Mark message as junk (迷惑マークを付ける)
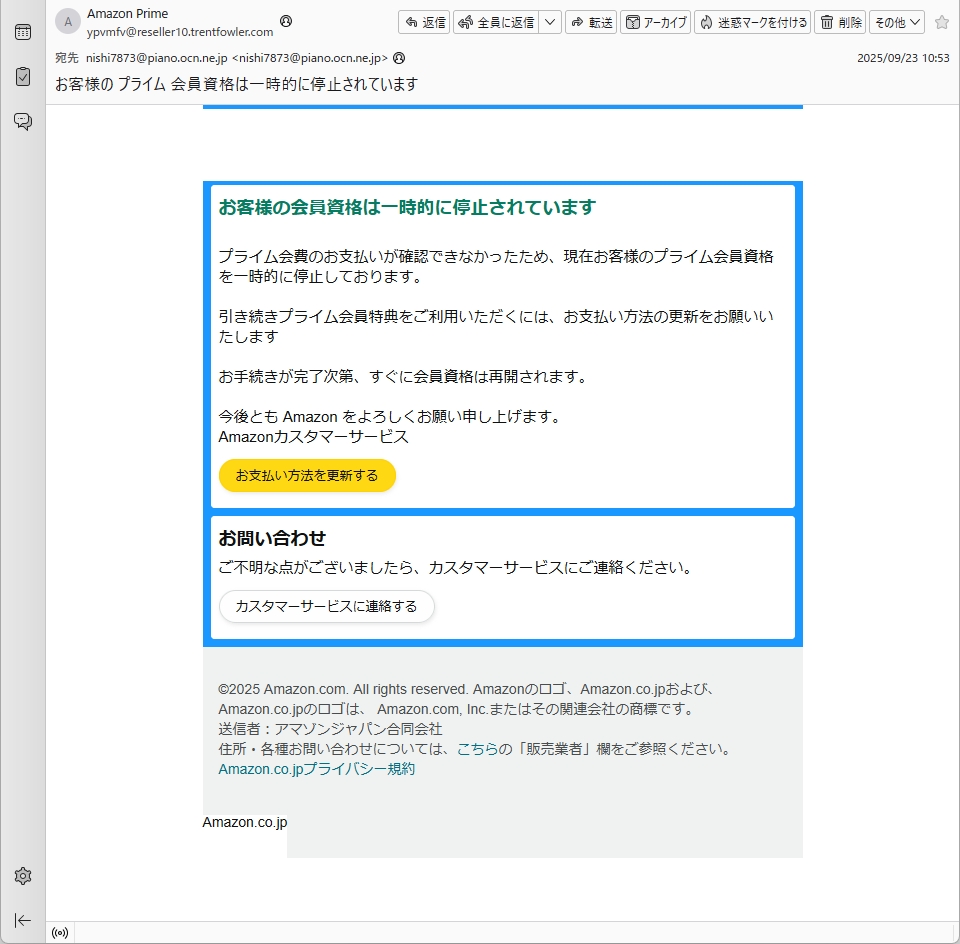This screenshot has width=960, height=944. pyautogui.click(x=752, y=22)
